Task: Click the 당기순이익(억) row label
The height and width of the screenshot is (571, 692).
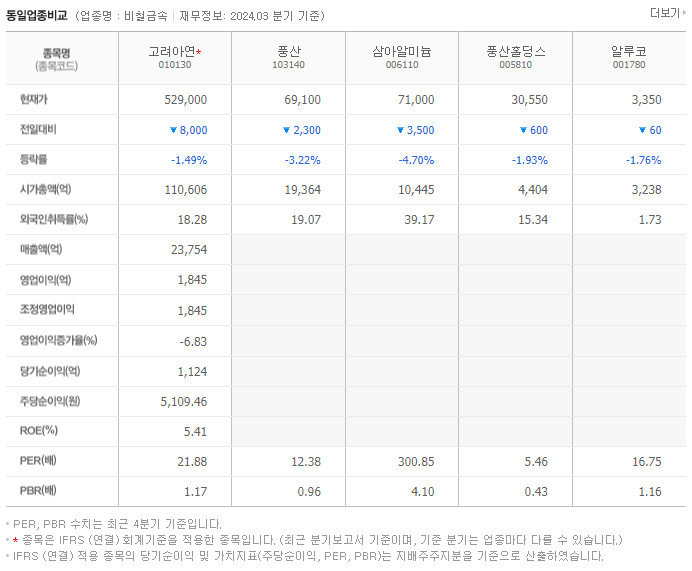Action: click(x=50, y=371)
